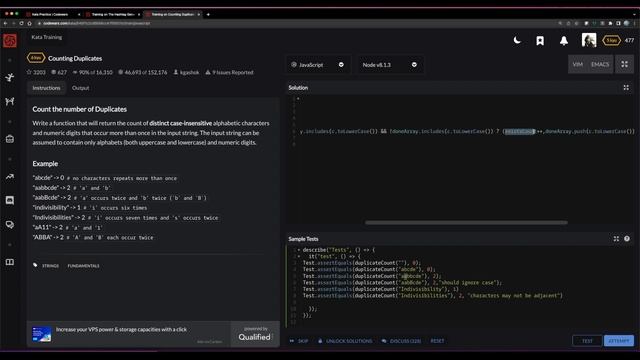Viewport: 640px width, 360px height.
Task: Open the Kata practice karate icon in the sidebar
Action: pyautogui.click(x=10, y=77)
